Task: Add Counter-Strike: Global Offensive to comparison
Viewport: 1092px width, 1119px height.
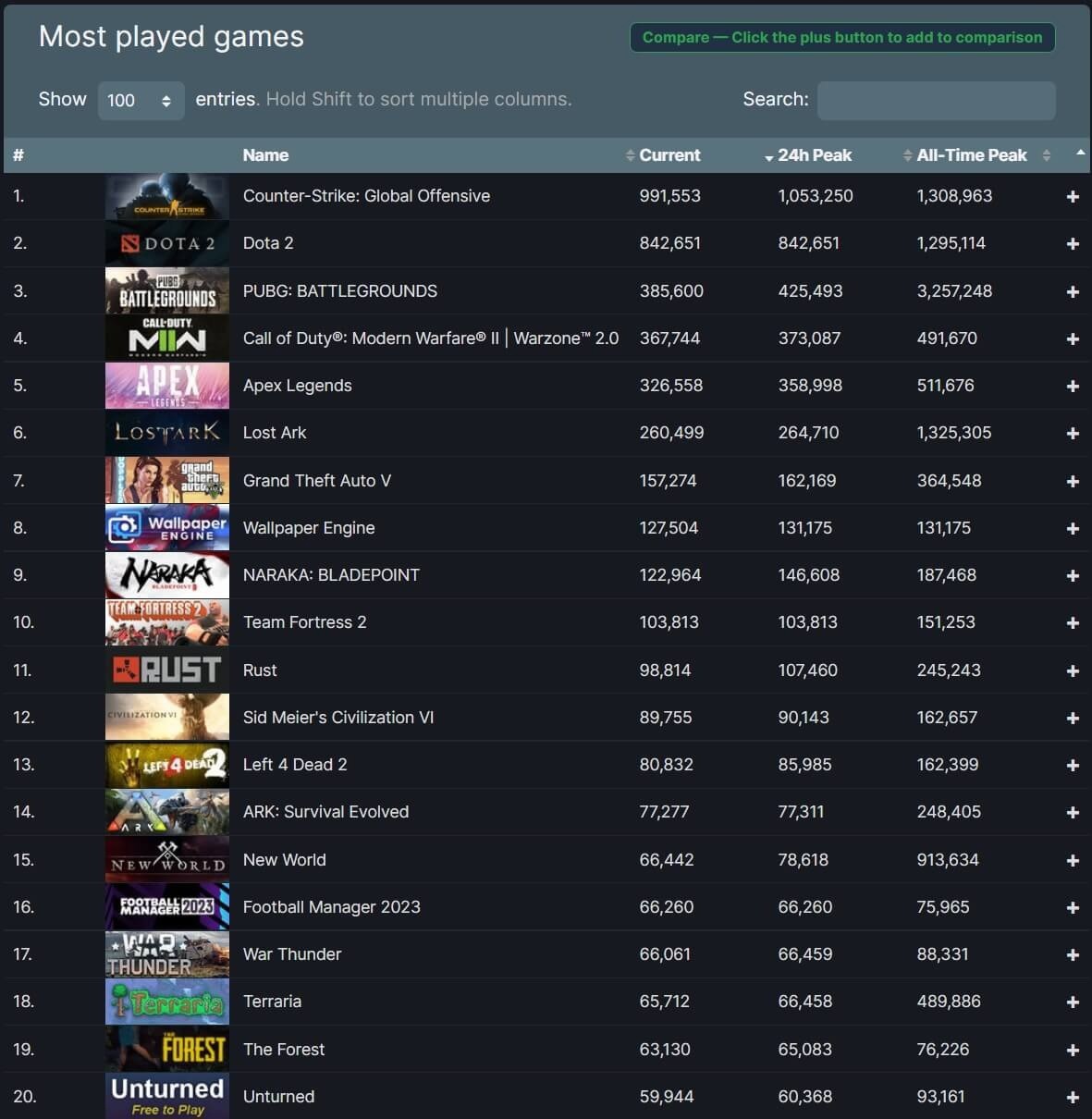Action: (x=1072, y=196)
